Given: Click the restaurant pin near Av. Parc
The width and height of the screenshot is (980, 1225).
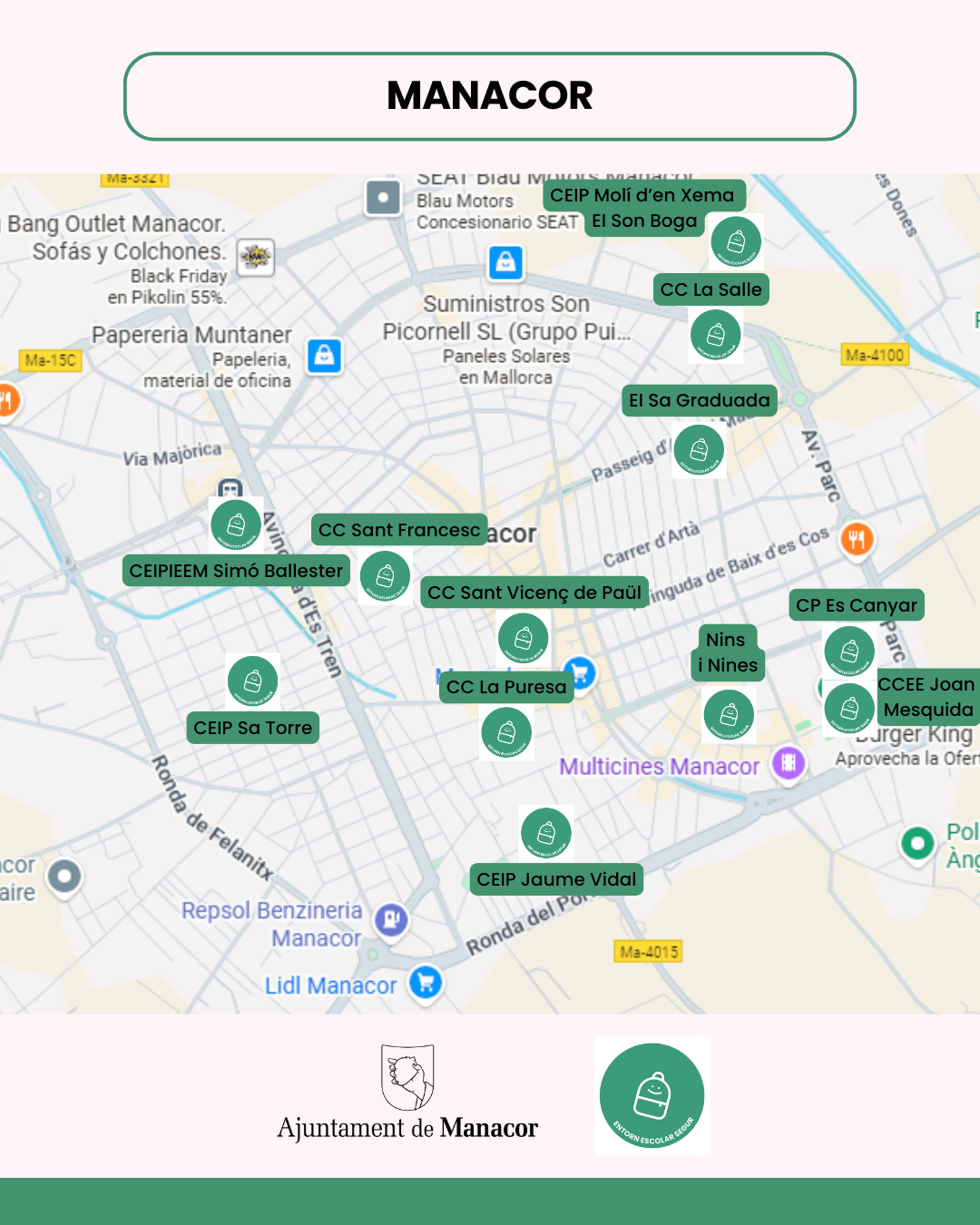Looking at the screenshot, I should coord(857,539).
